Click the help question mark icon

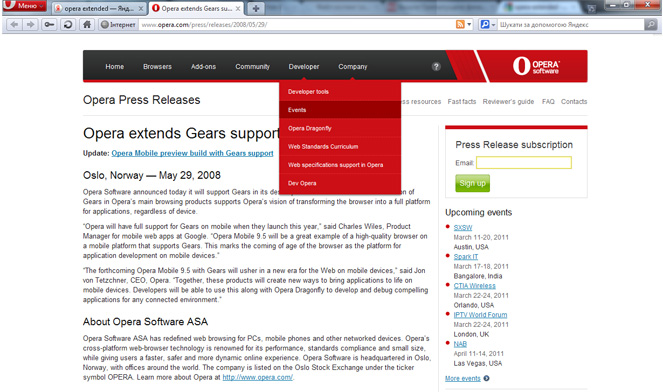click(436, 66)
